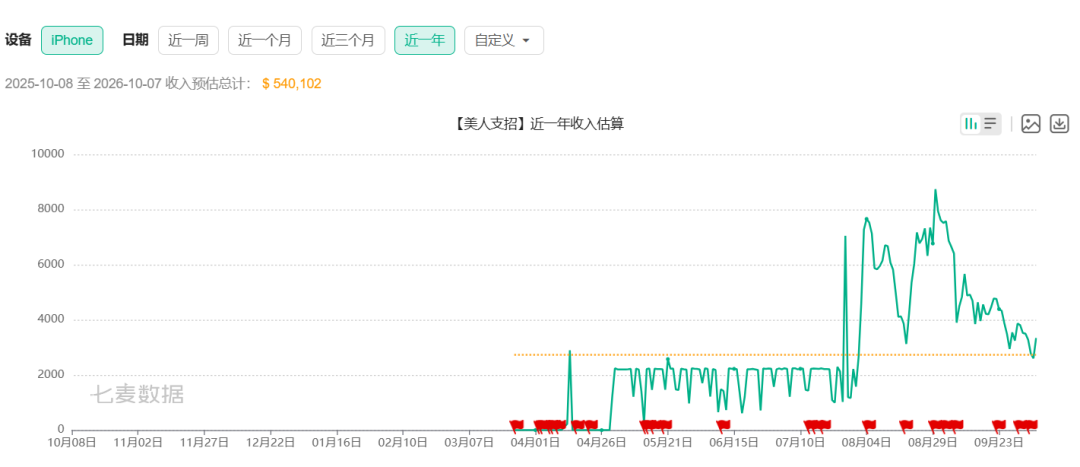Click the red flag above 08月04日

869,424
